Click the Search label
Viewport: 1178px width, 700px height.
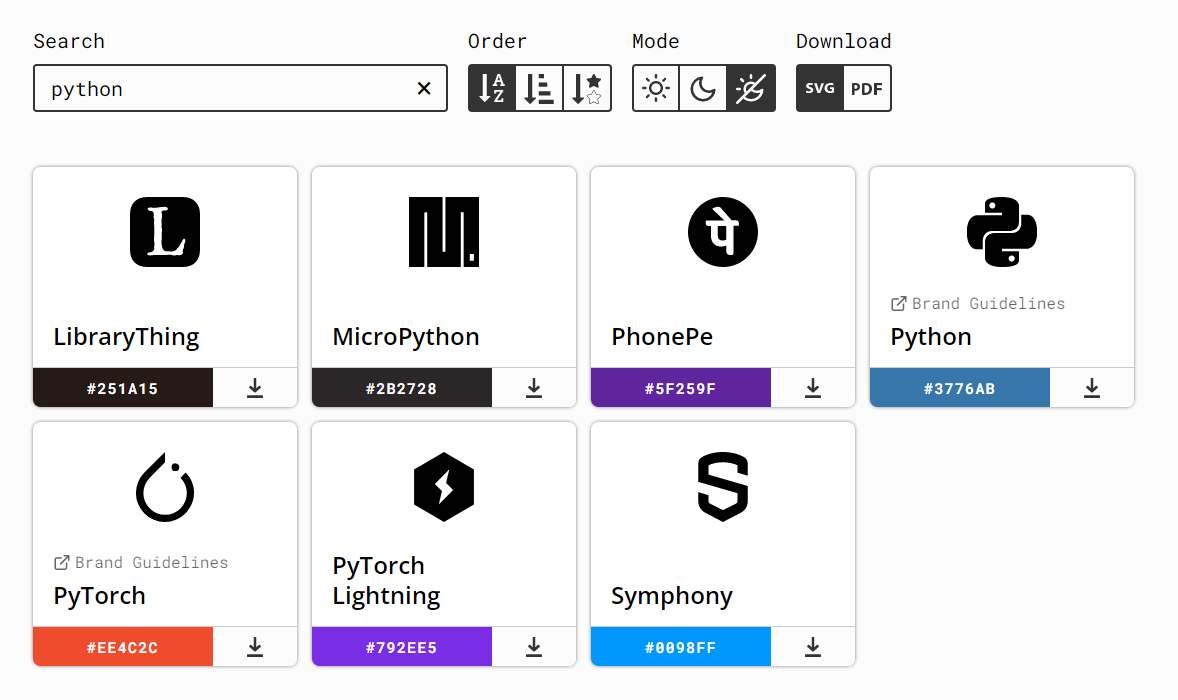coord(69,41)
